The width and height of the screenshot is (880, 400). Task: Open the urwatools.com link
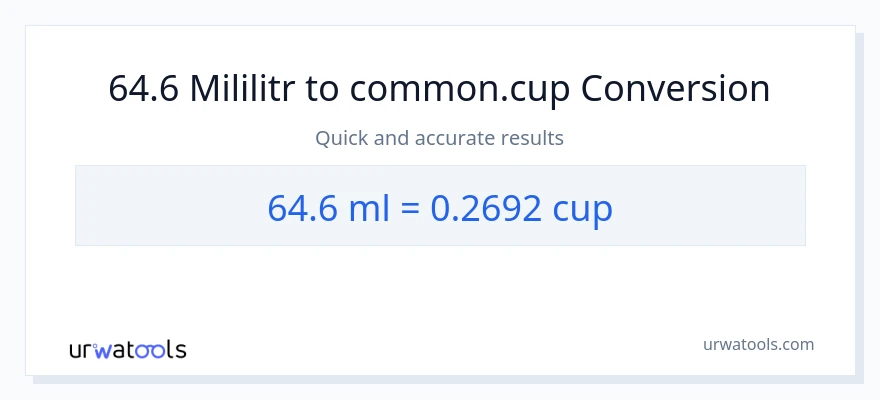click(x=757, y=344)
